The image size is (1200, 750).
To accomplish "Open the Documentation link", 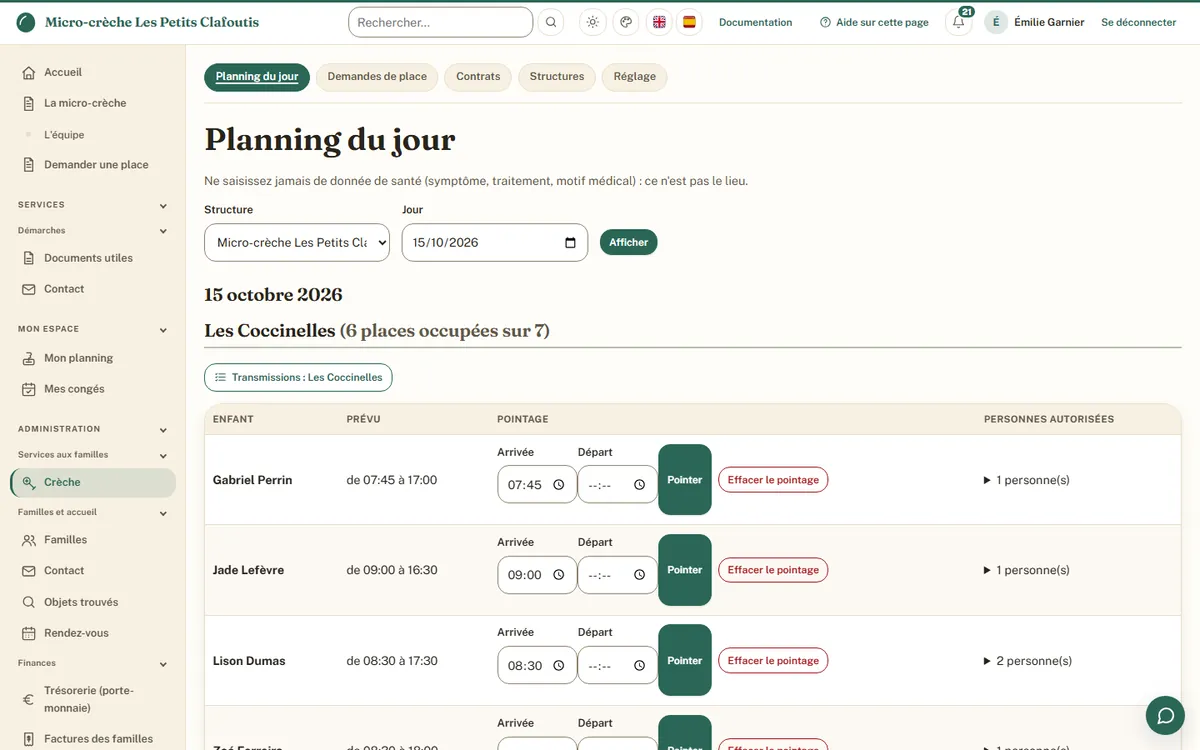I will coord(756,22).
